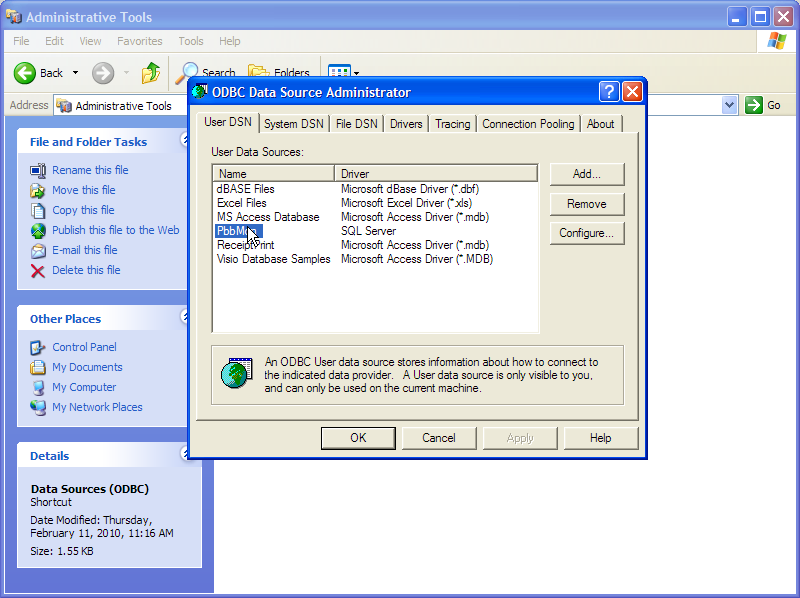
Task: Click the E-mail this file envelope icon
Action: point(38,250)
